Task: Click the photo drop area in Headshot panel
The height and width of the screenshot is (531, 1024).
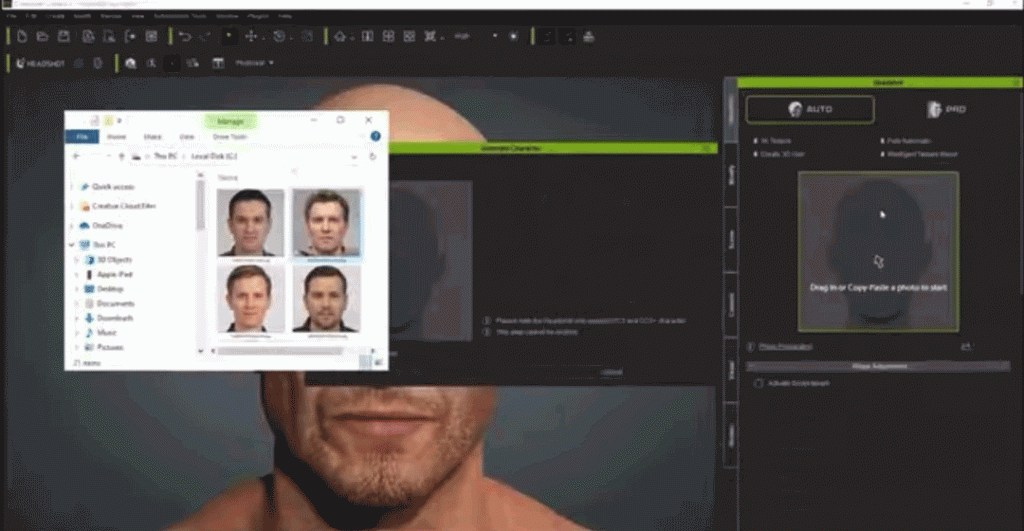Action: (878, 251)
